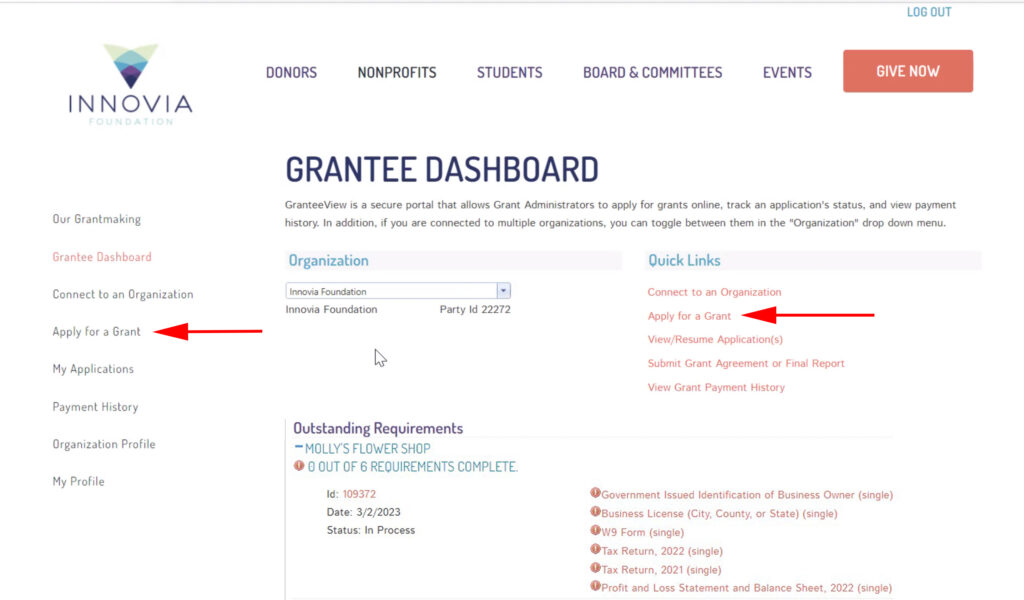
Task: View Payment History in sidebar
Action: tap(95, 407)
